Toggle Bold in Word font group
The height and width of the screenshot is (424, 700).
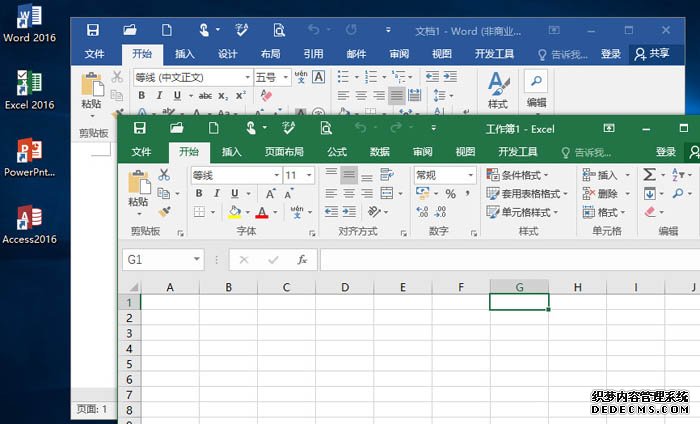[x=142, y=96]
